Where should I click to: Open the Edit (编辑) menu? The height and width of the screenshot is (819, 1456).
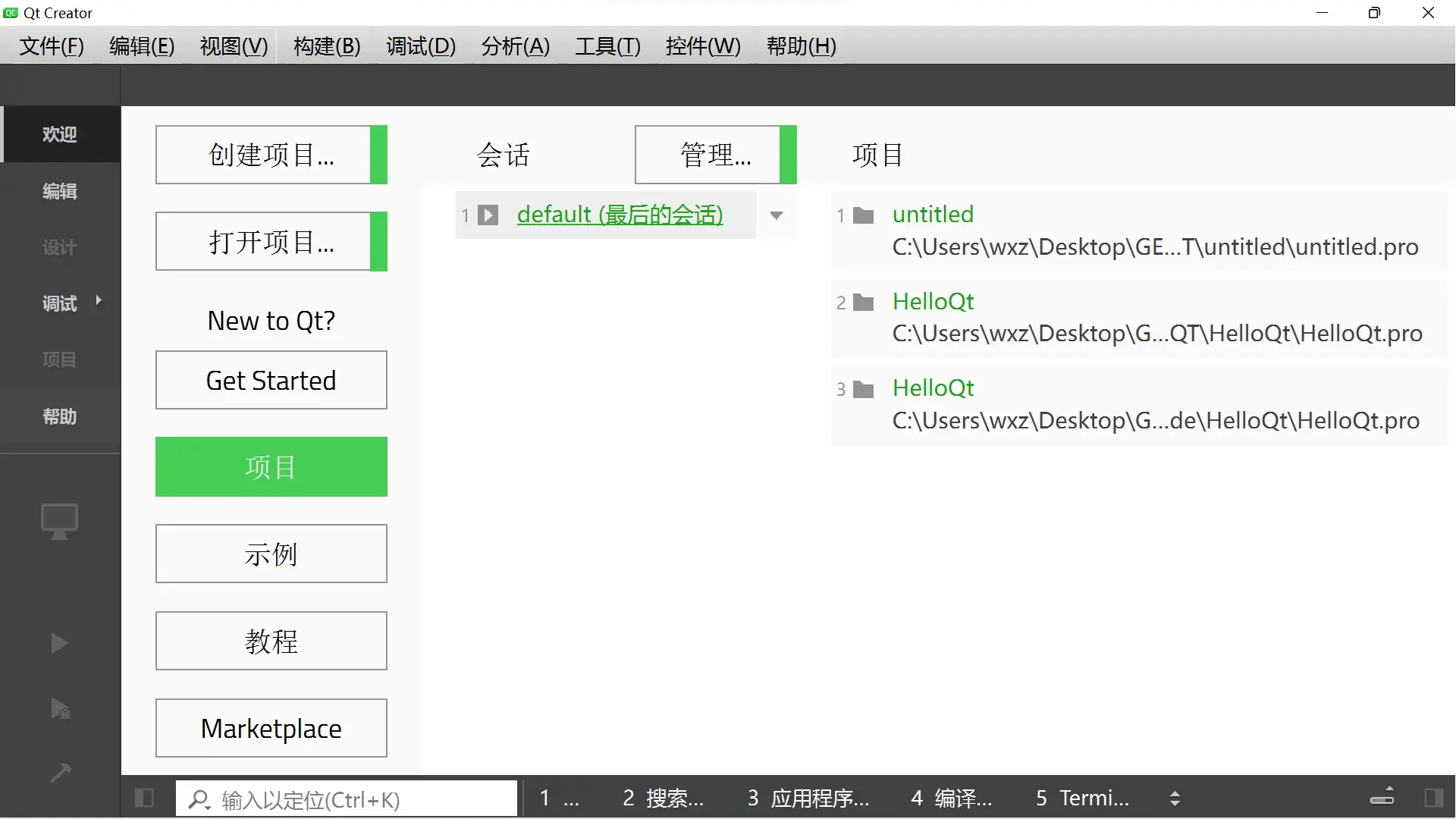pyautogui.click(x=142, y=46)
